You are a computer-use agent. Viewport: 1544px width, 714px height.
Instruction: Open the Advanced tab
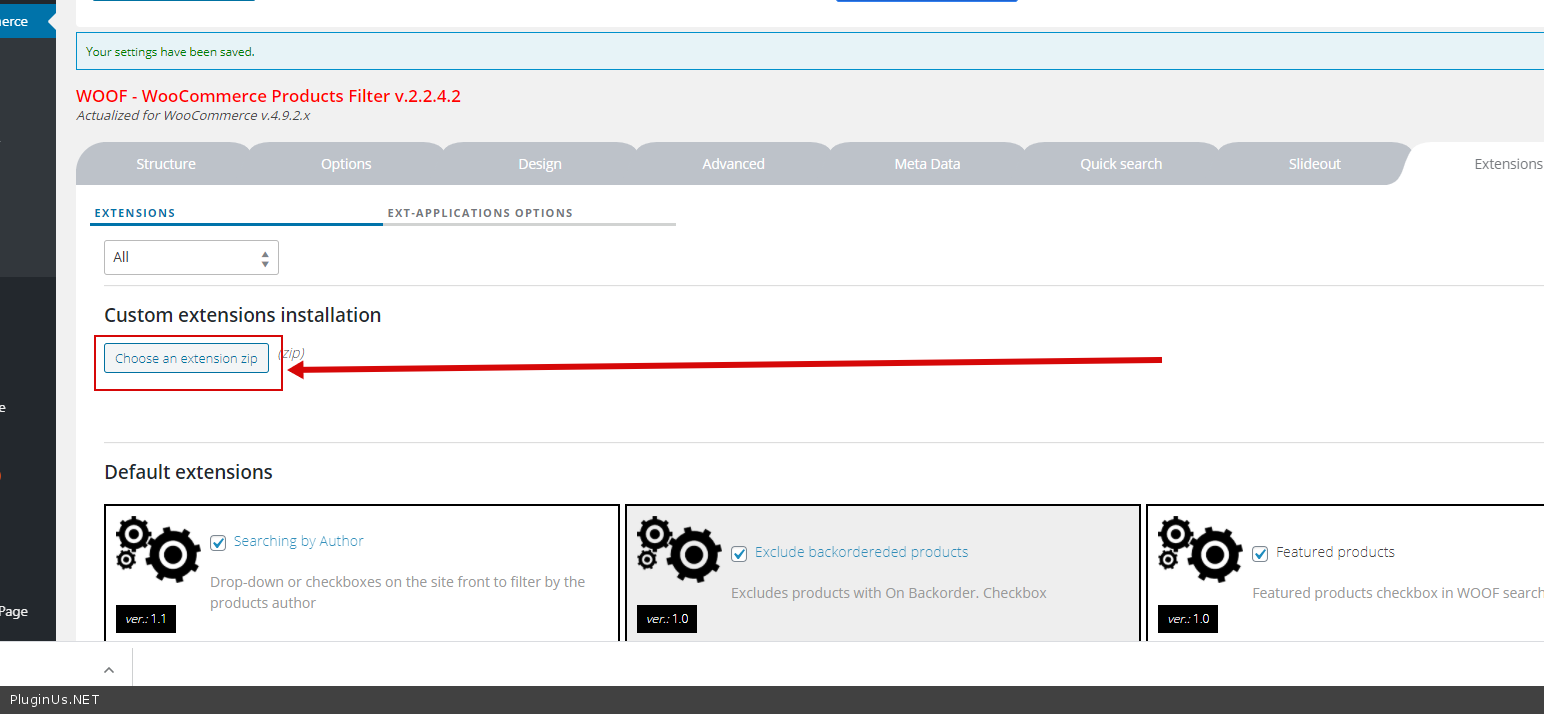pyautogui.click(x=733, y=164)
